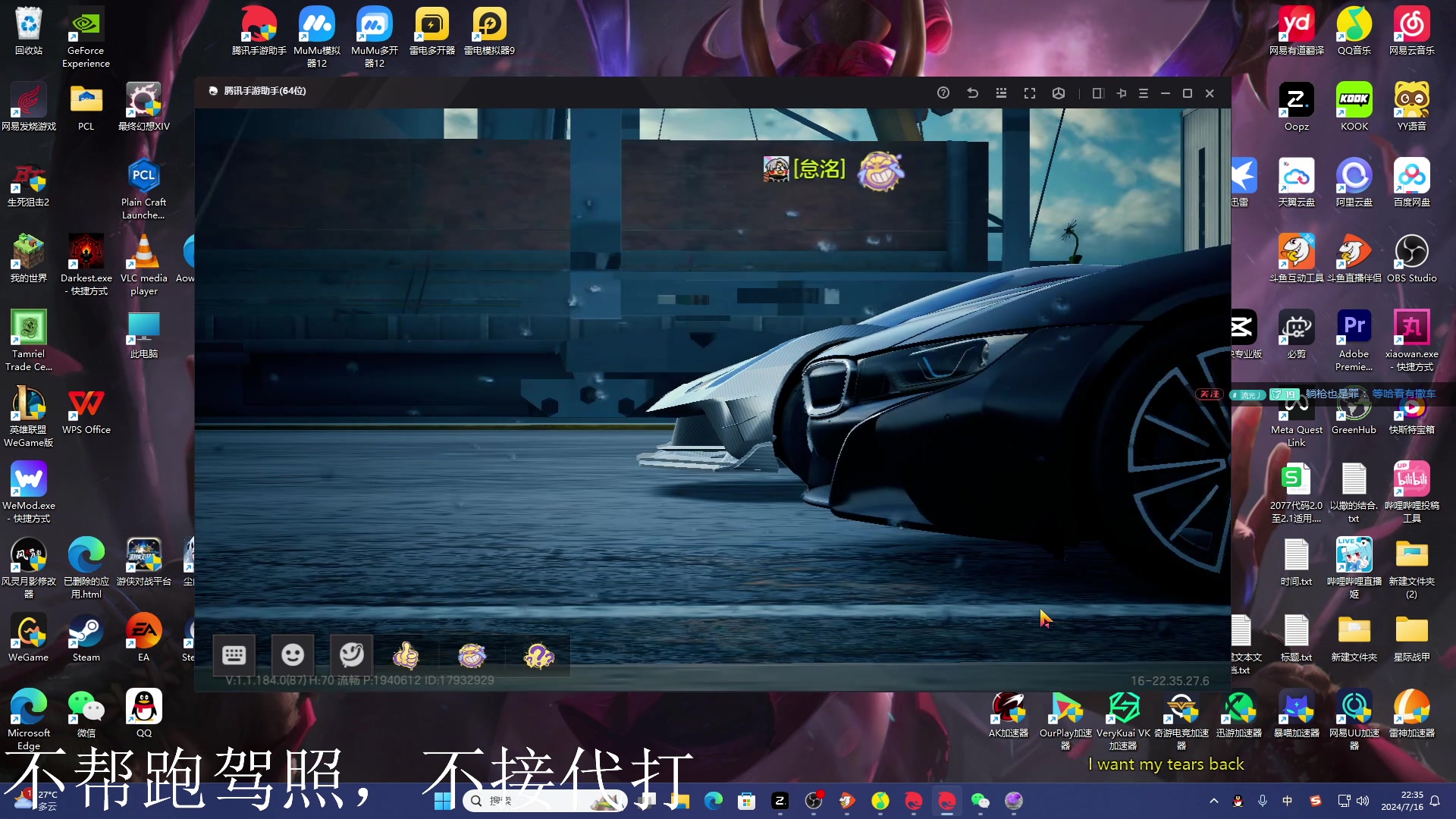Launch 网易云音乐 desktop icon
1456x819 pixels.
(1412, 32)
